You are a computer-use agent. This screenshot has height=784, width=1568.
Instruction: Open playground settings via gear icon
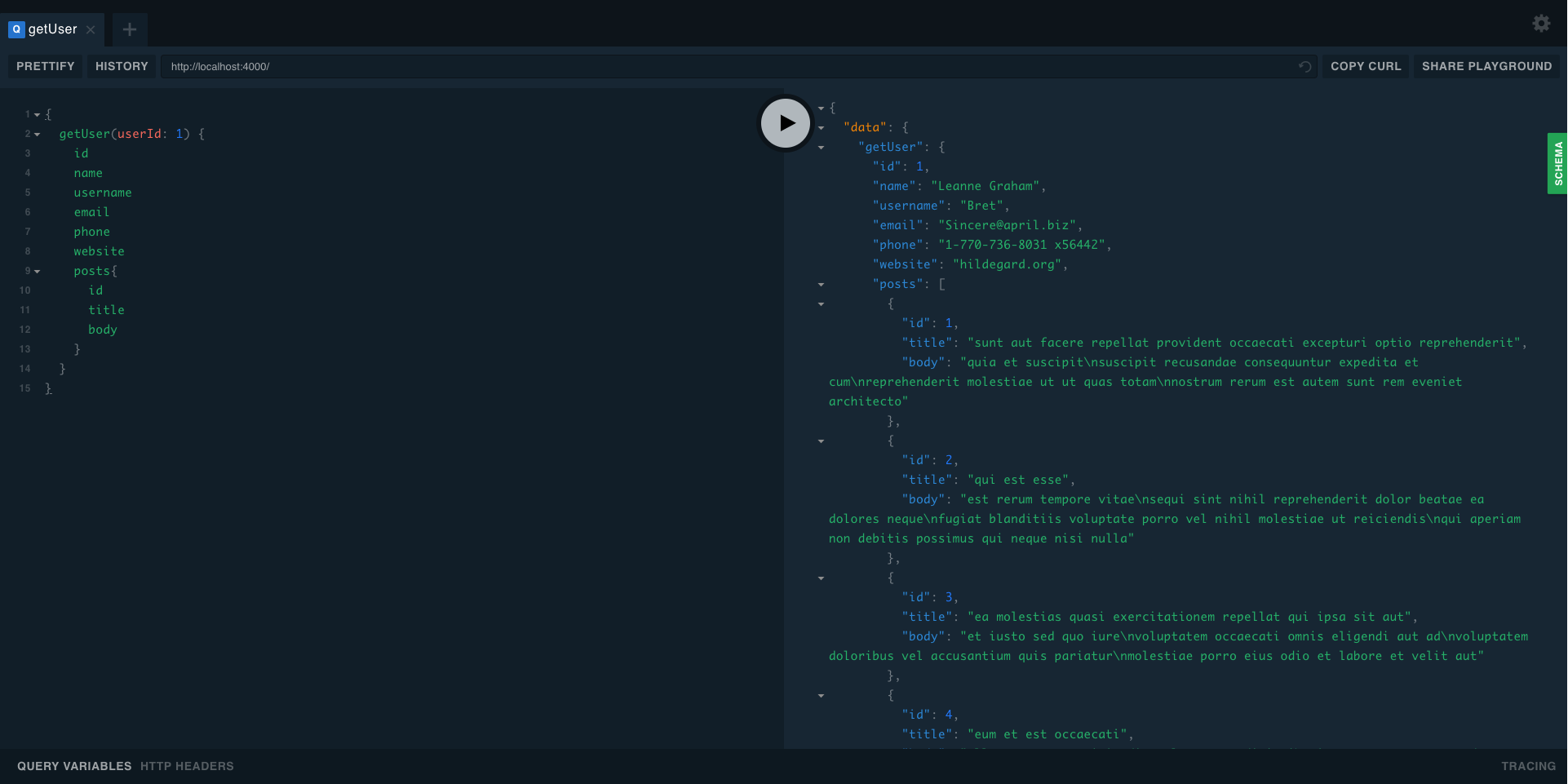1541,24
